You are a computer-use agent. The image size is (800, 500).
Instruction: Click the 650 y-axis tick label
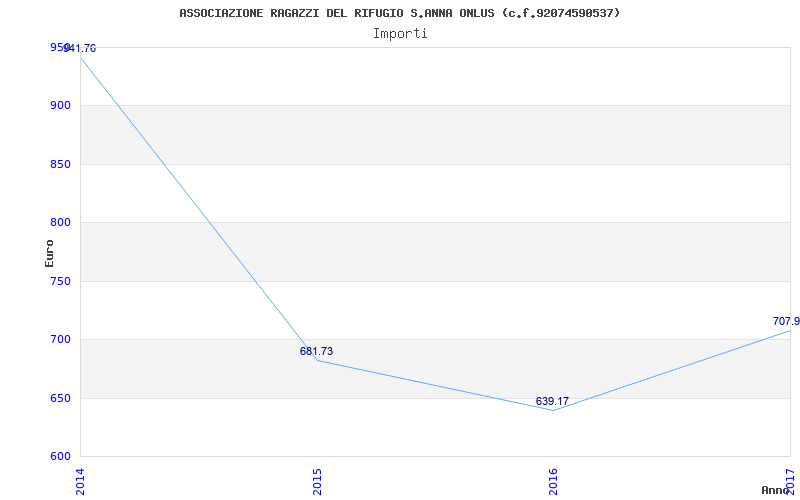[59, 398]
